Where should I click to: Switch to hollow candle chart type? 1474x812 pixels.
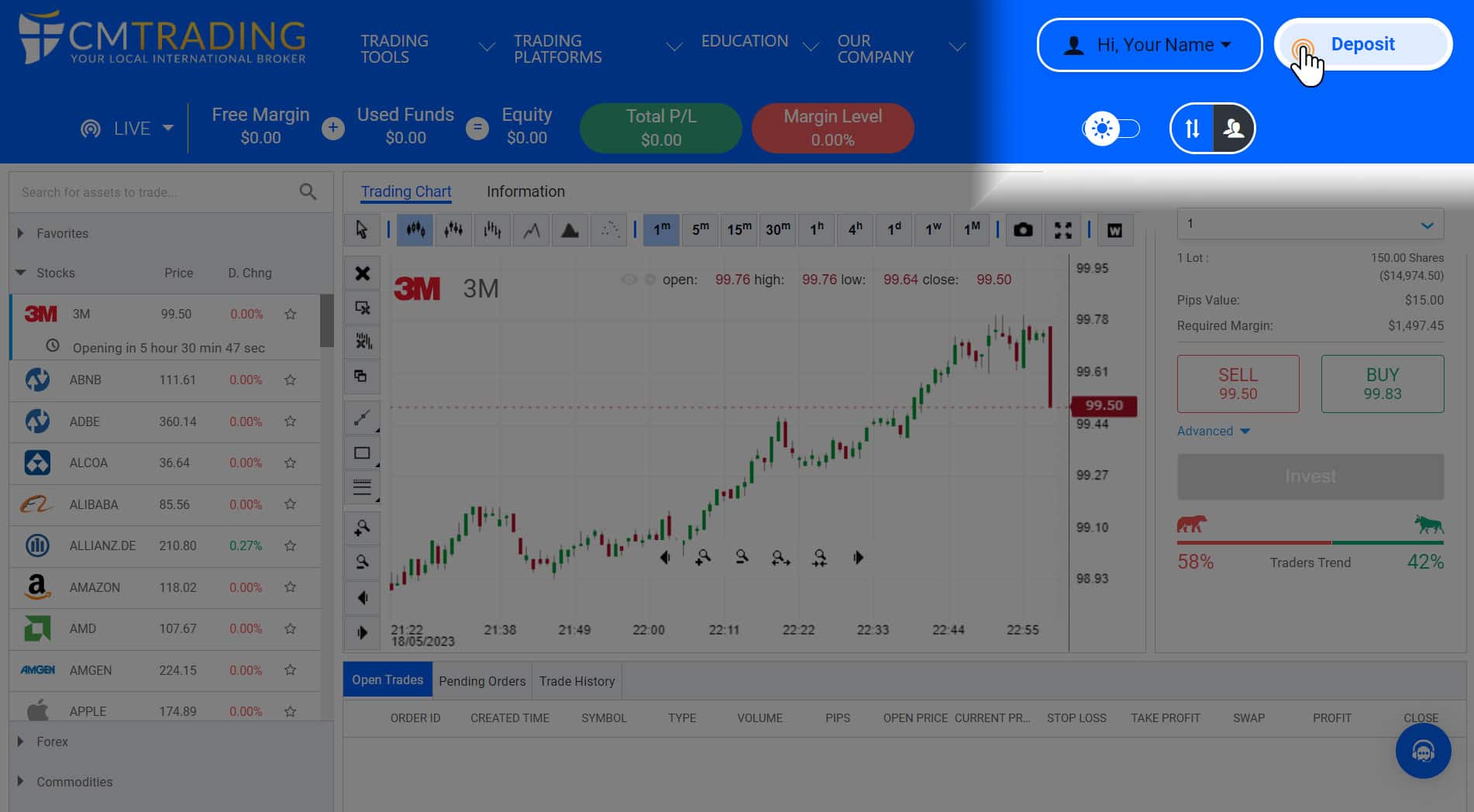pyautogui.click(x=453, y=230)
